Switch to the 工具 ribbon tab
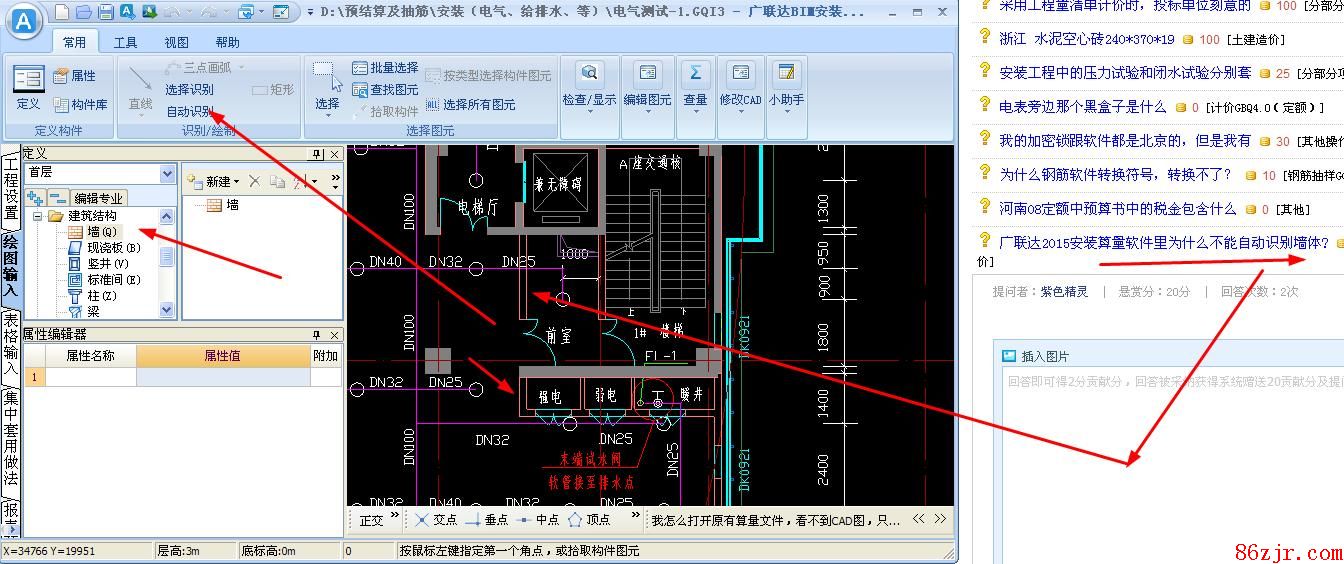The width and height of the screenshot is (1344, 564). 125,43
